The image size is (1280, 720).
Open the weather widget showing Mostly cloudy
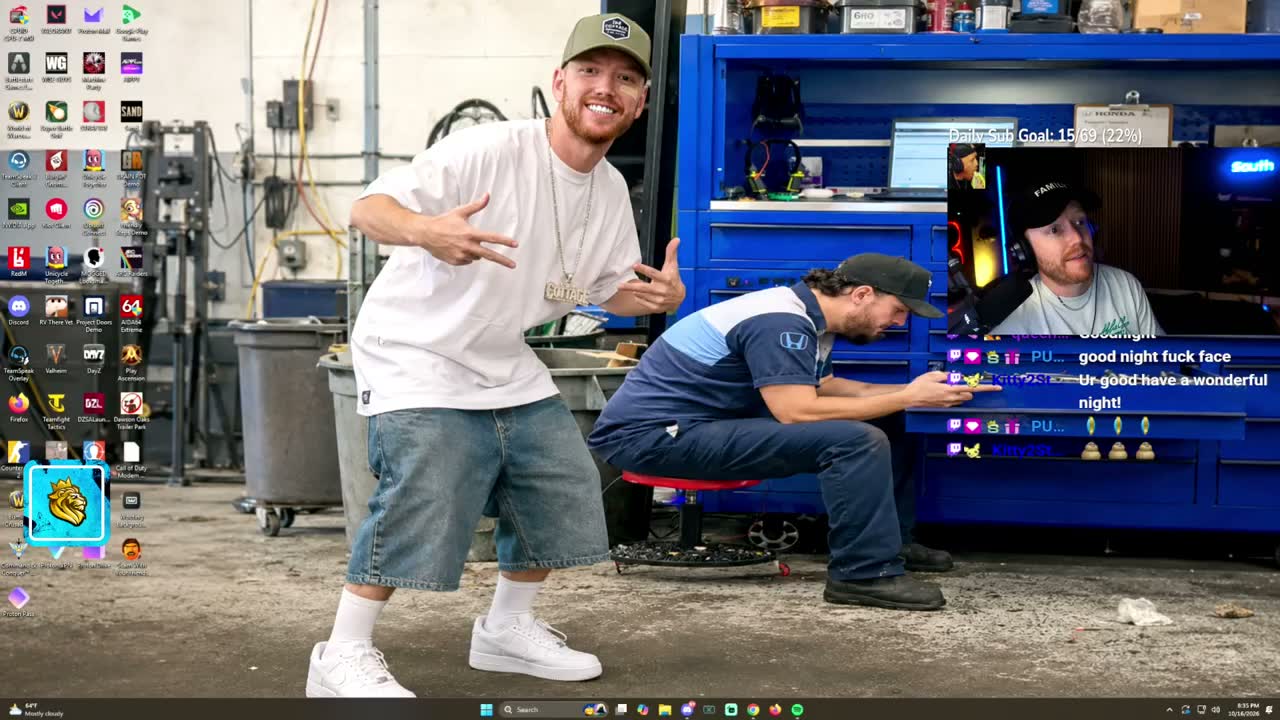point(35,709)
